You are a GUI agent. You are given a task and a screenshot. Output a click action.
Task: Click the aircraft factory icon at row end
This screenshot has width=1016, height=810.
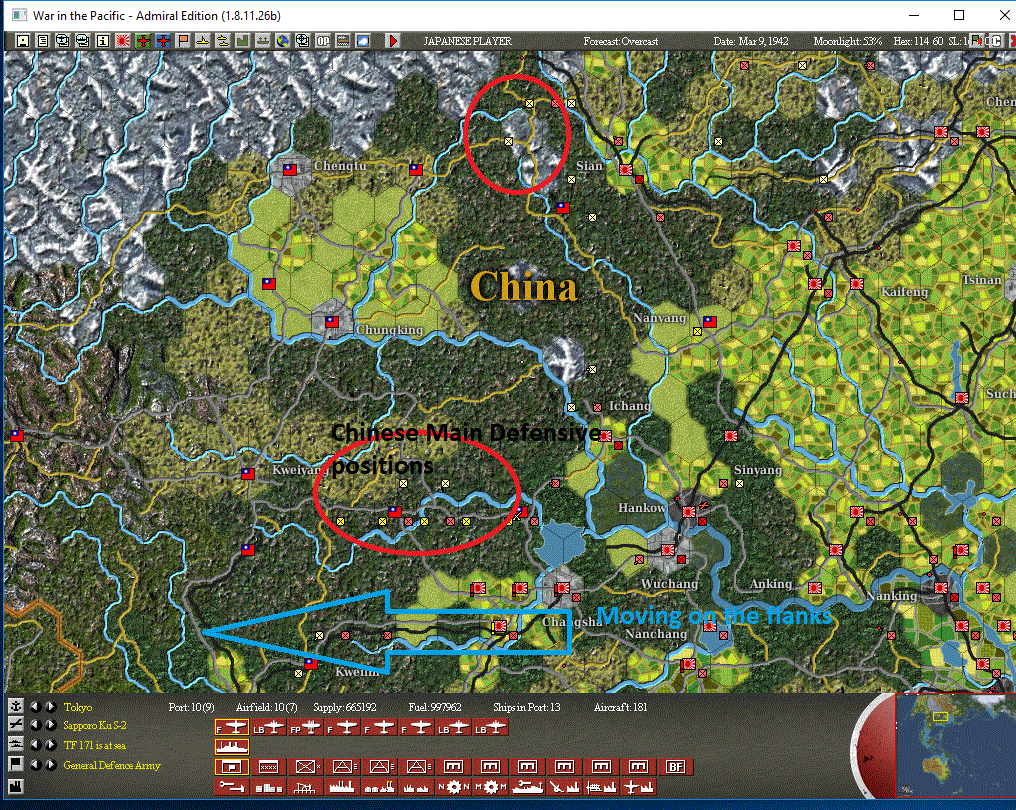(639, 787)
